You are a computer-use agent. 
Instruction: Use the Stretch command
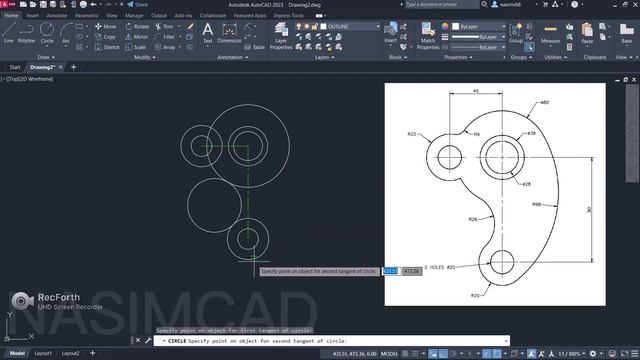coord(107,47)
